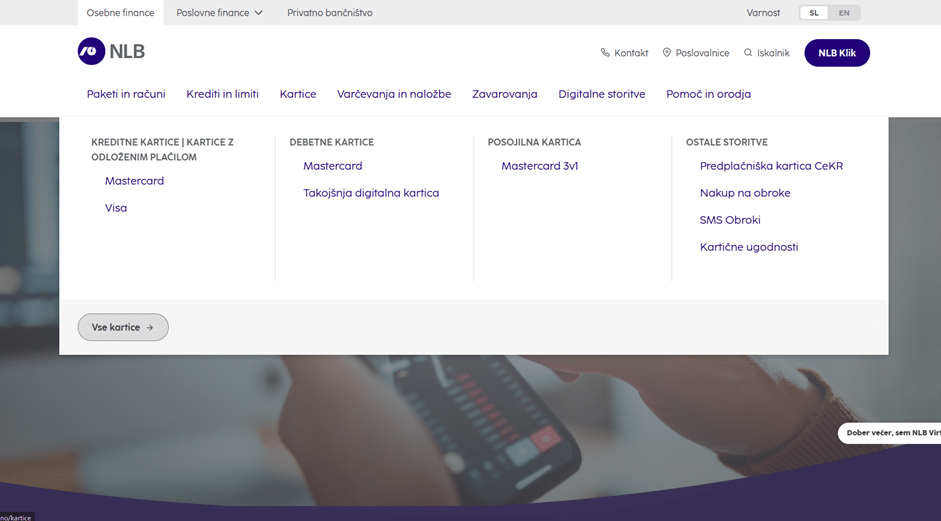Open the Mastercard 3v1 link
941x521 pixels.
pos(540,166)
